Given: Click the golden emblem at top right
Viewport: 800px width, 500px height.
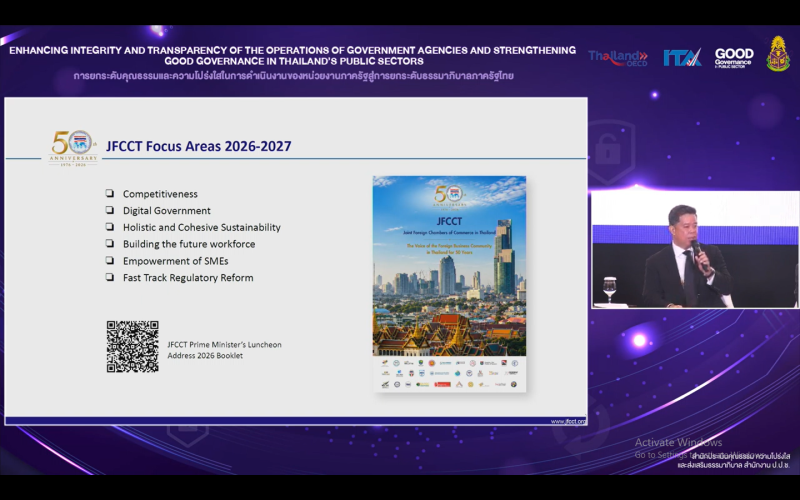Looking at the screenshot, I should [x=778, y=54].
